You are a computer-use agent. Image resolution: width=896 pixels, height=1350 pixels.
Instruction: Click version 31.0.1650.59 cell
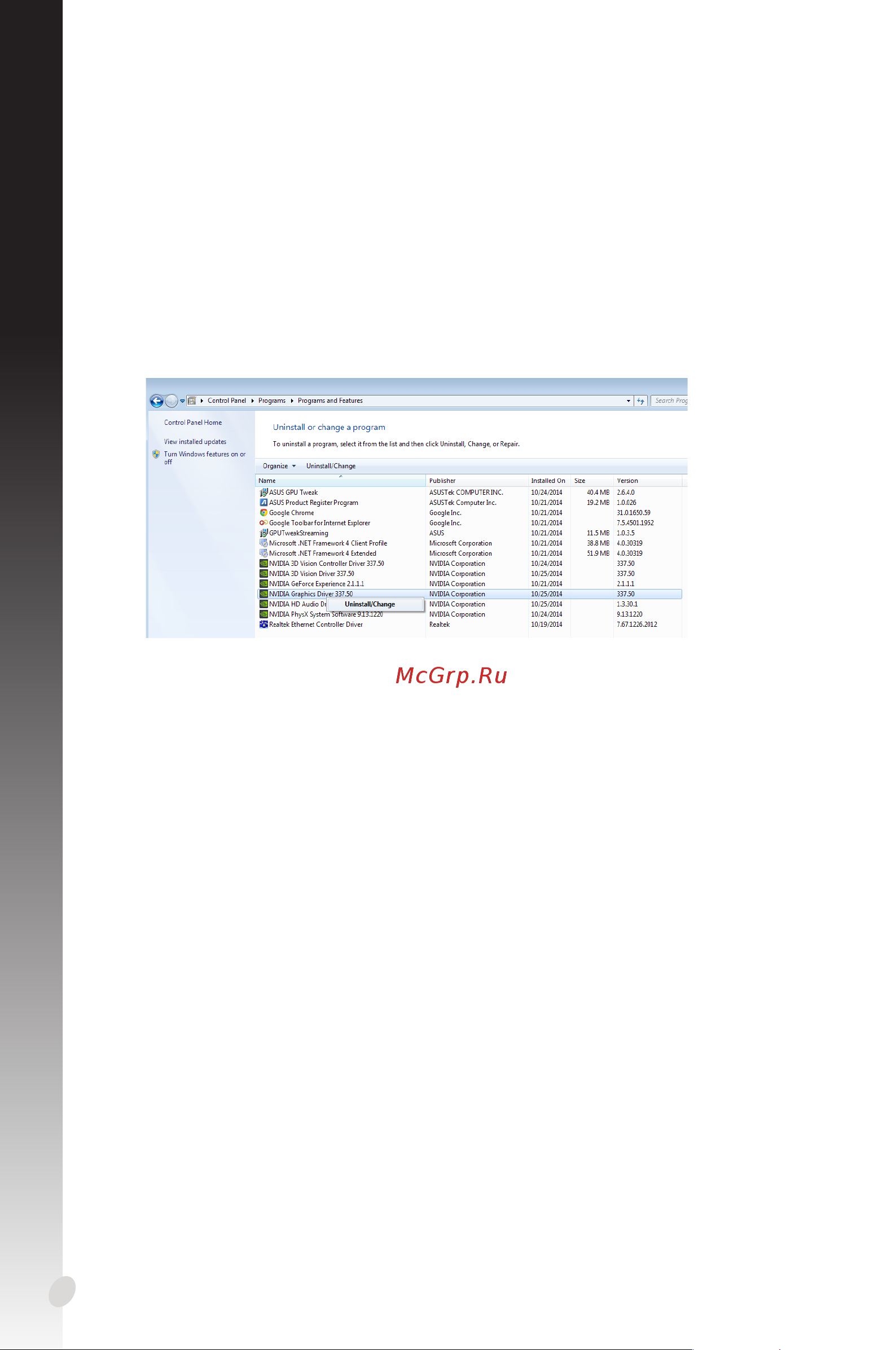click(x=634, y=513)
